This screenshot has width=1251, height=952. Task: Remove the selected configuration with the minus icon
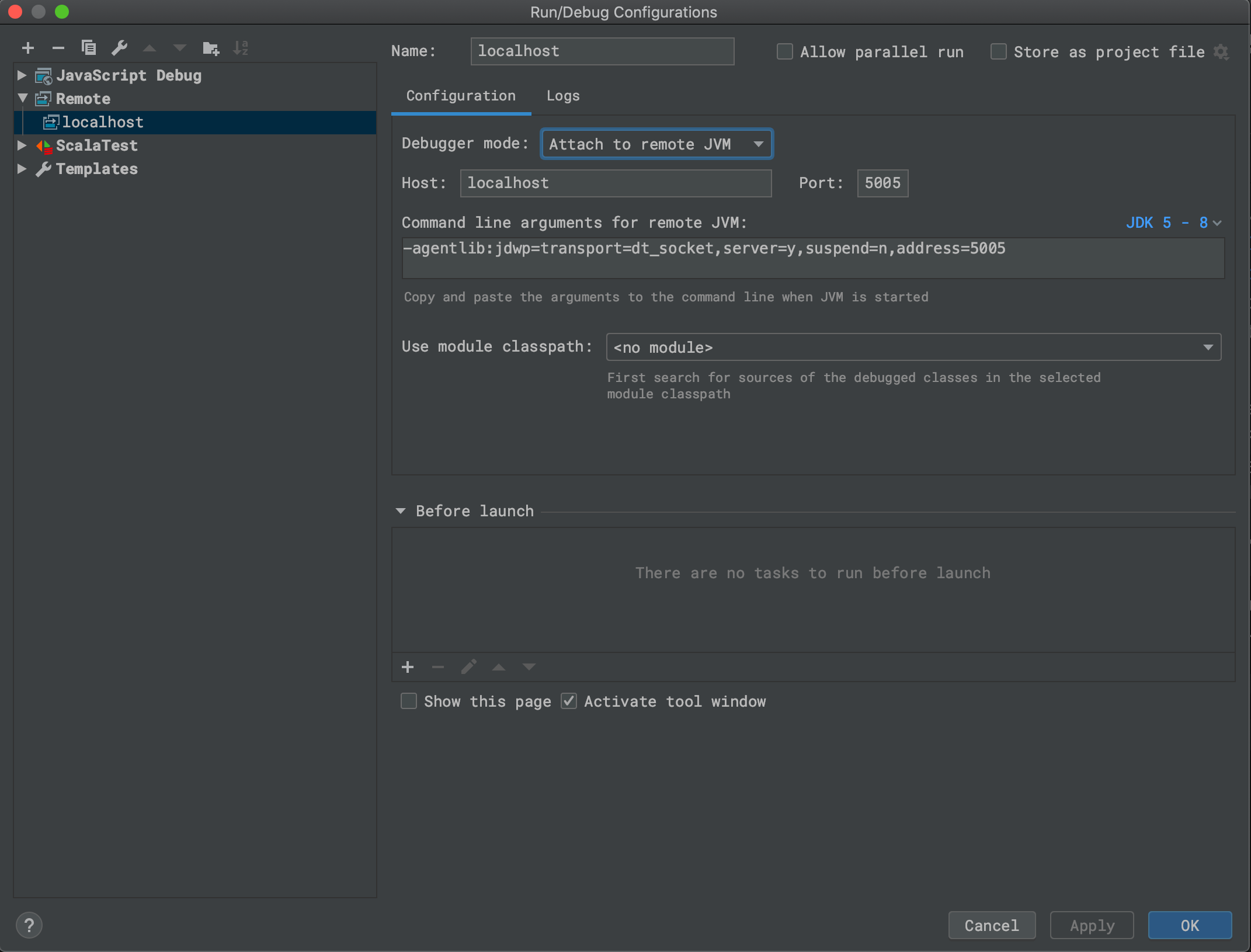(58, 48)
